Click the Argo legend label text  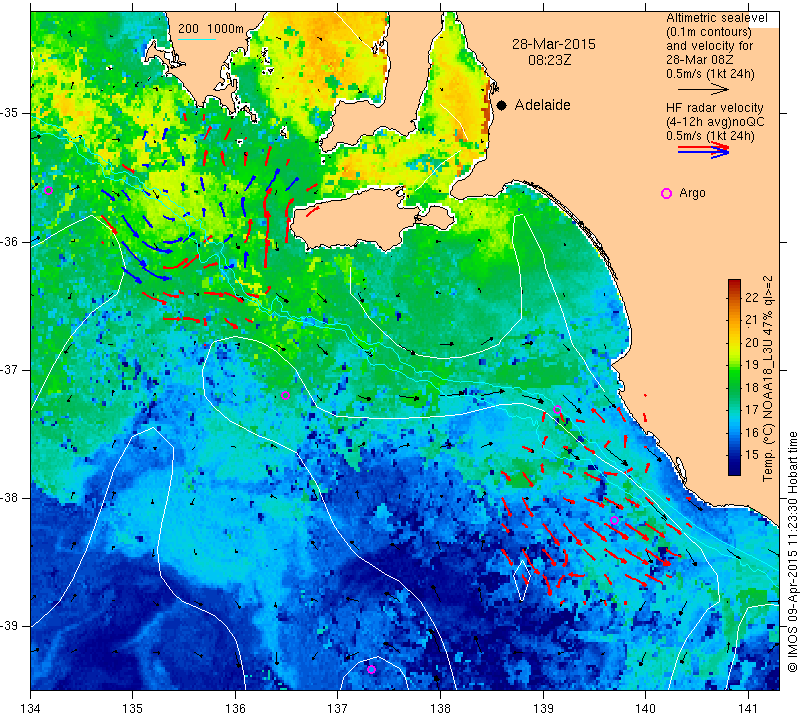tap(692, 193)
